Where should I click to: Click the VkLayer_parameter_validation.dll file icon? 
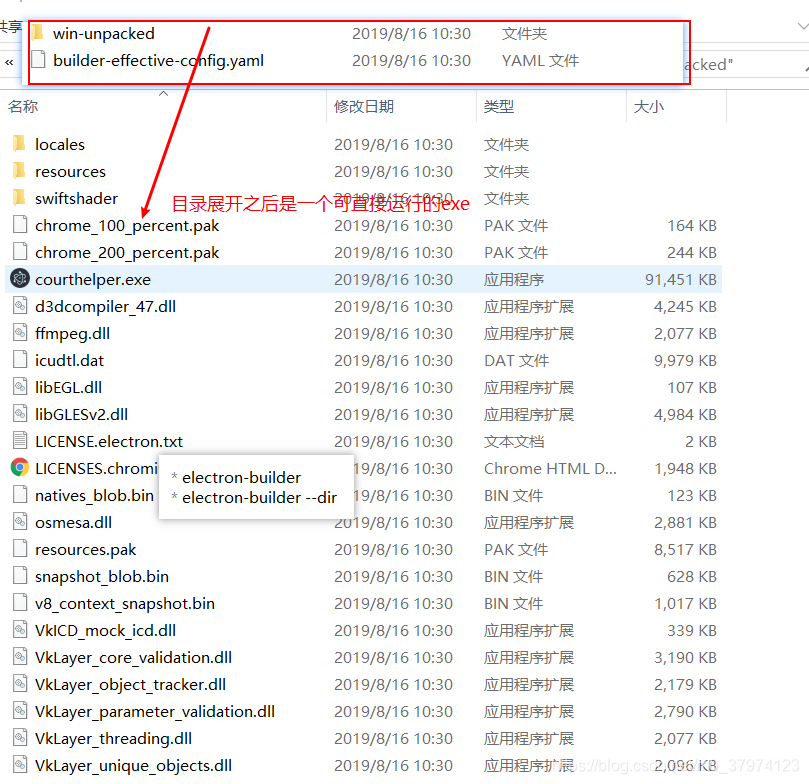click(20, 711)
